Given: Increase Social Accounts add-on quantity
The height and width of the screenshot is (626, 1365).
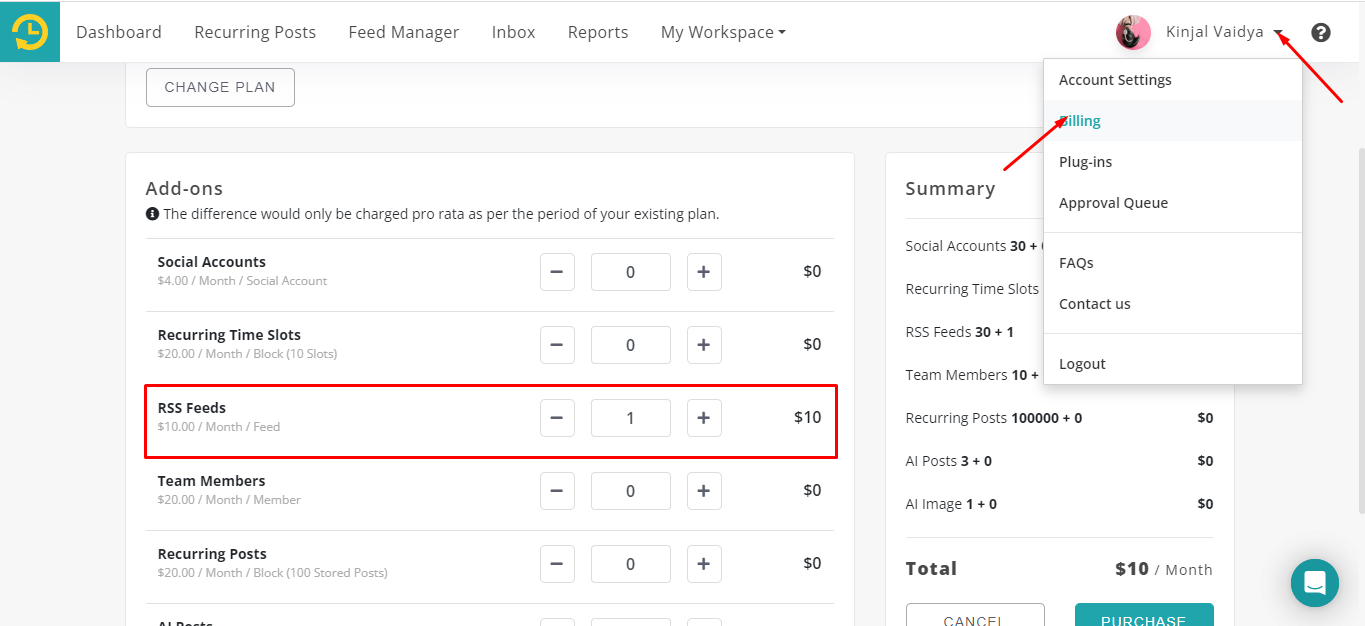Looking at the screenshot, I should 704,272.
